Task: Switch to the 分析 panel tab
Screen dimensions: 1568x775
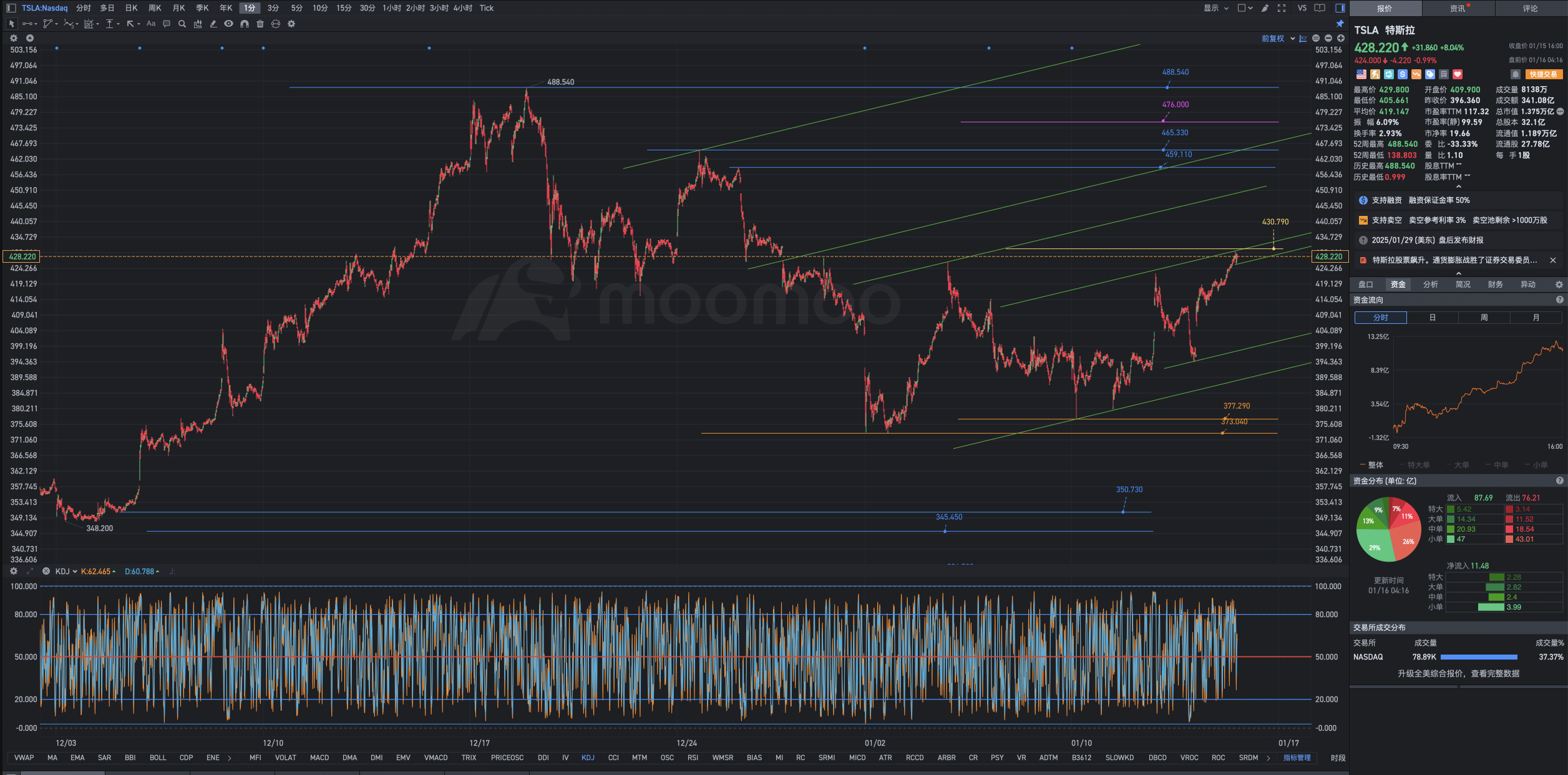Action: tap(1430, 284)
